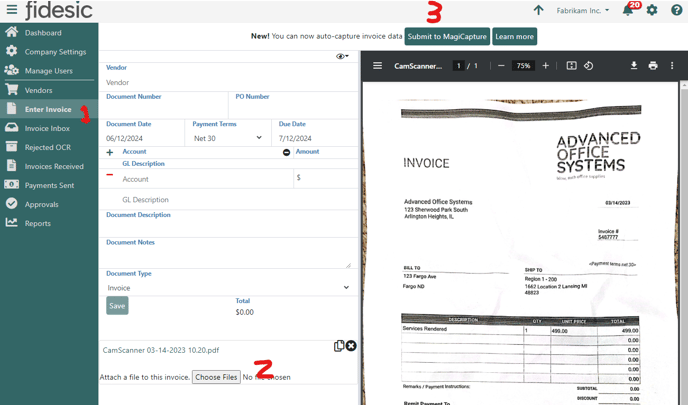Click the GL Description input field
The image size is (688, 405).
tap(237, 200)
